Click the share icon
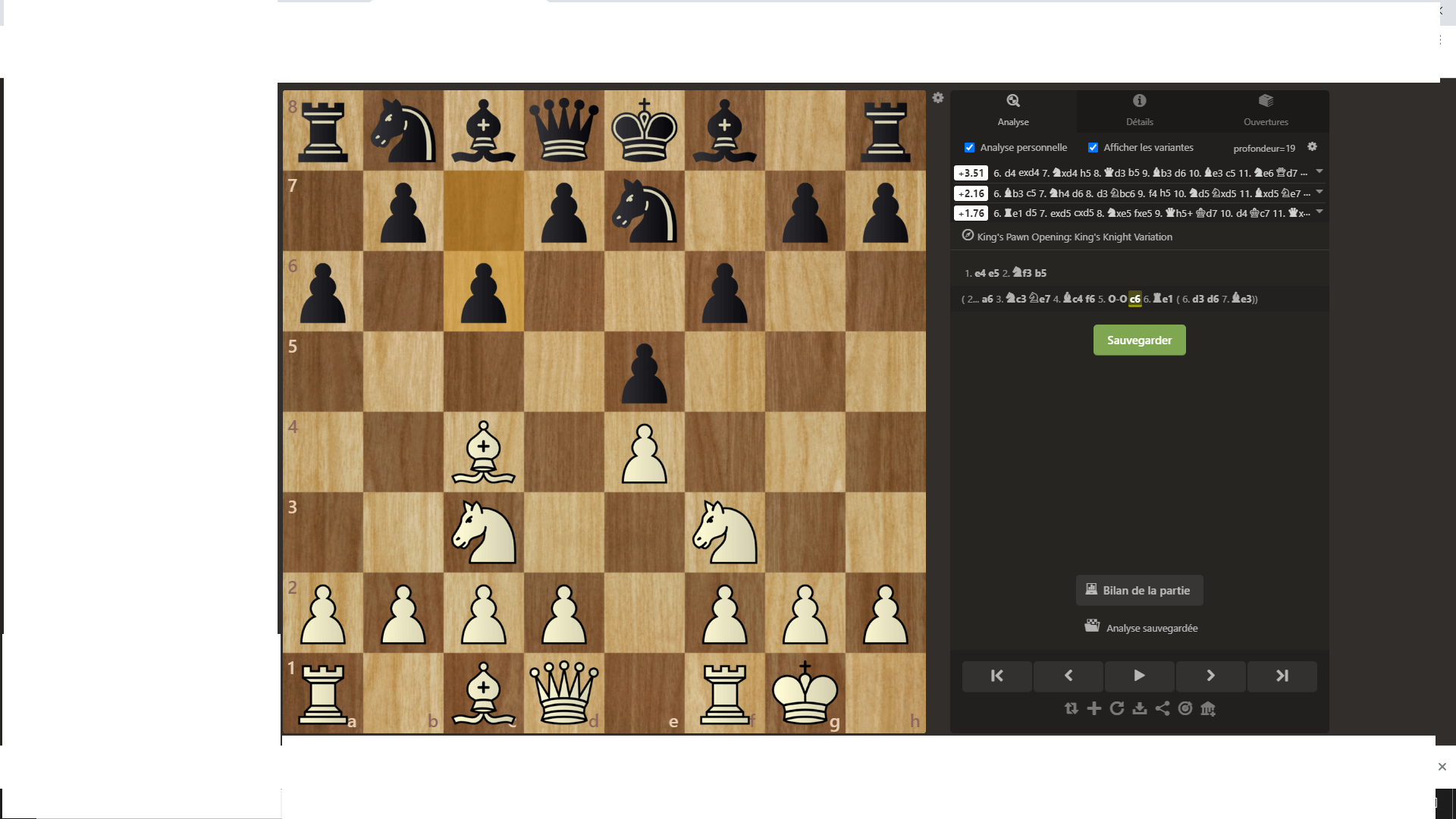Viewport: 1456px width, 819px height. [1162, 708]
